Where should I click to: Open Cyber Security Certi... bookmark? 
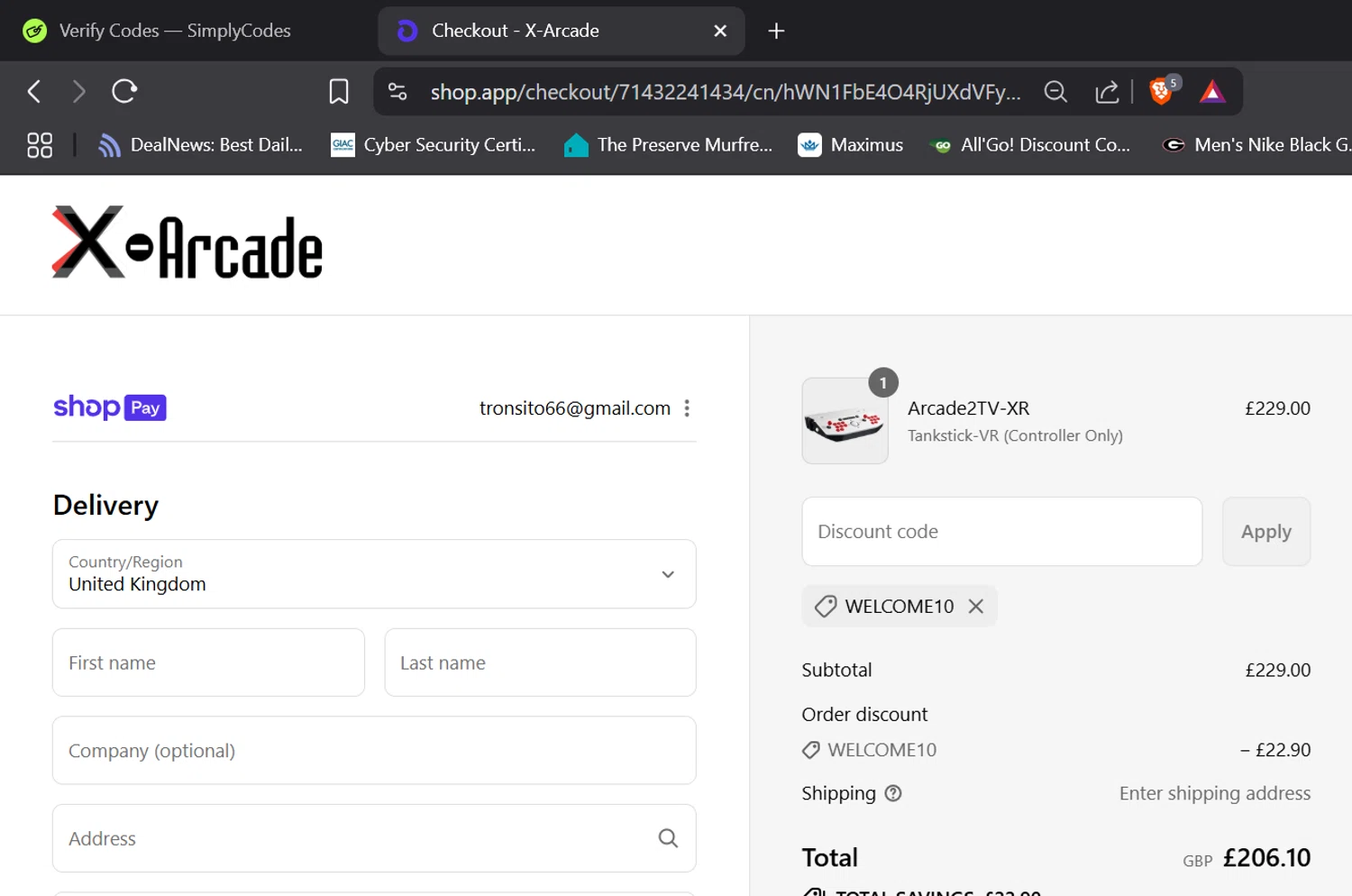click(x=434, y=145)
